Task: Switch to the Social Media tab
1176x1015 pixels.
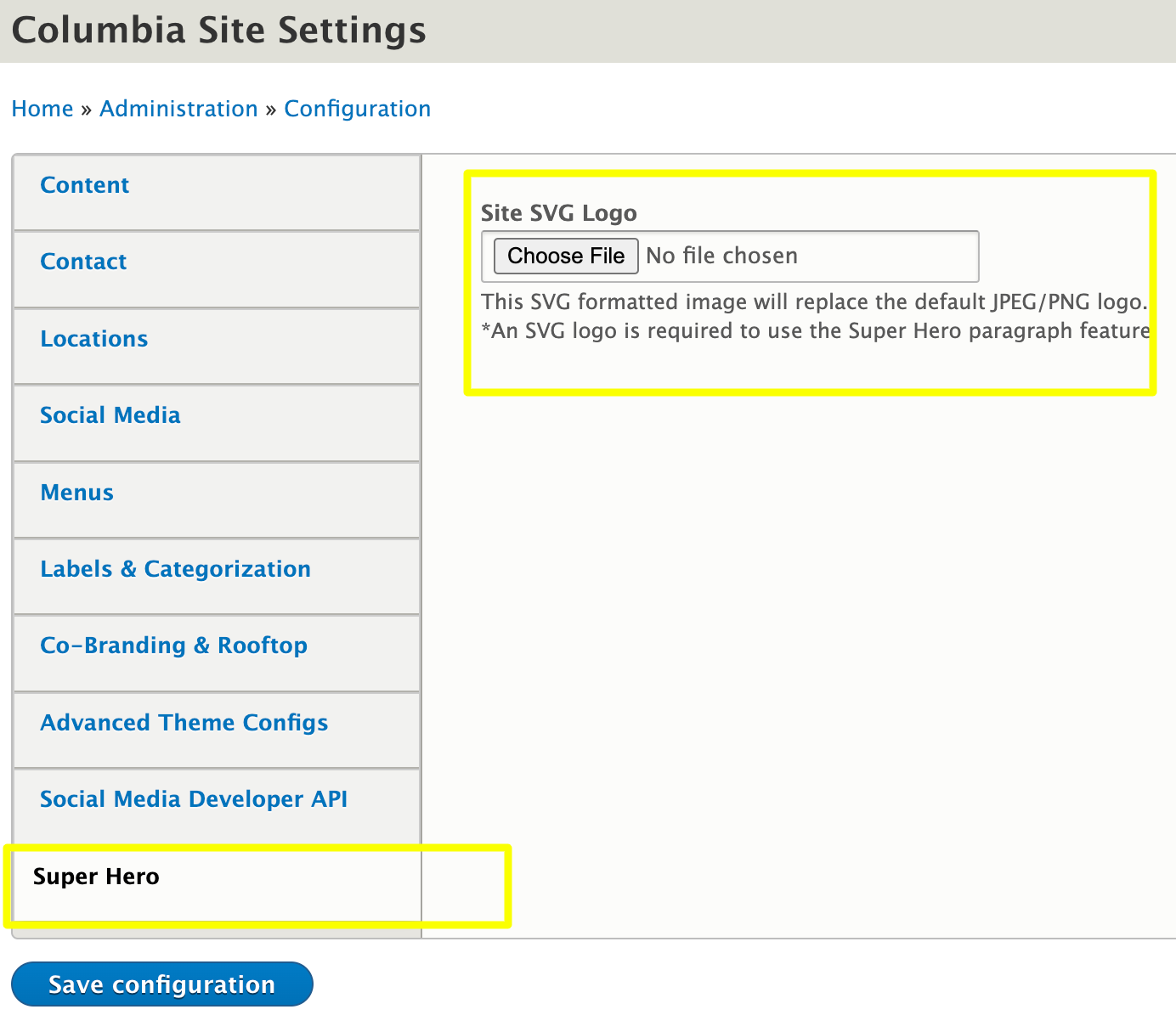Action: coord(110,415)
